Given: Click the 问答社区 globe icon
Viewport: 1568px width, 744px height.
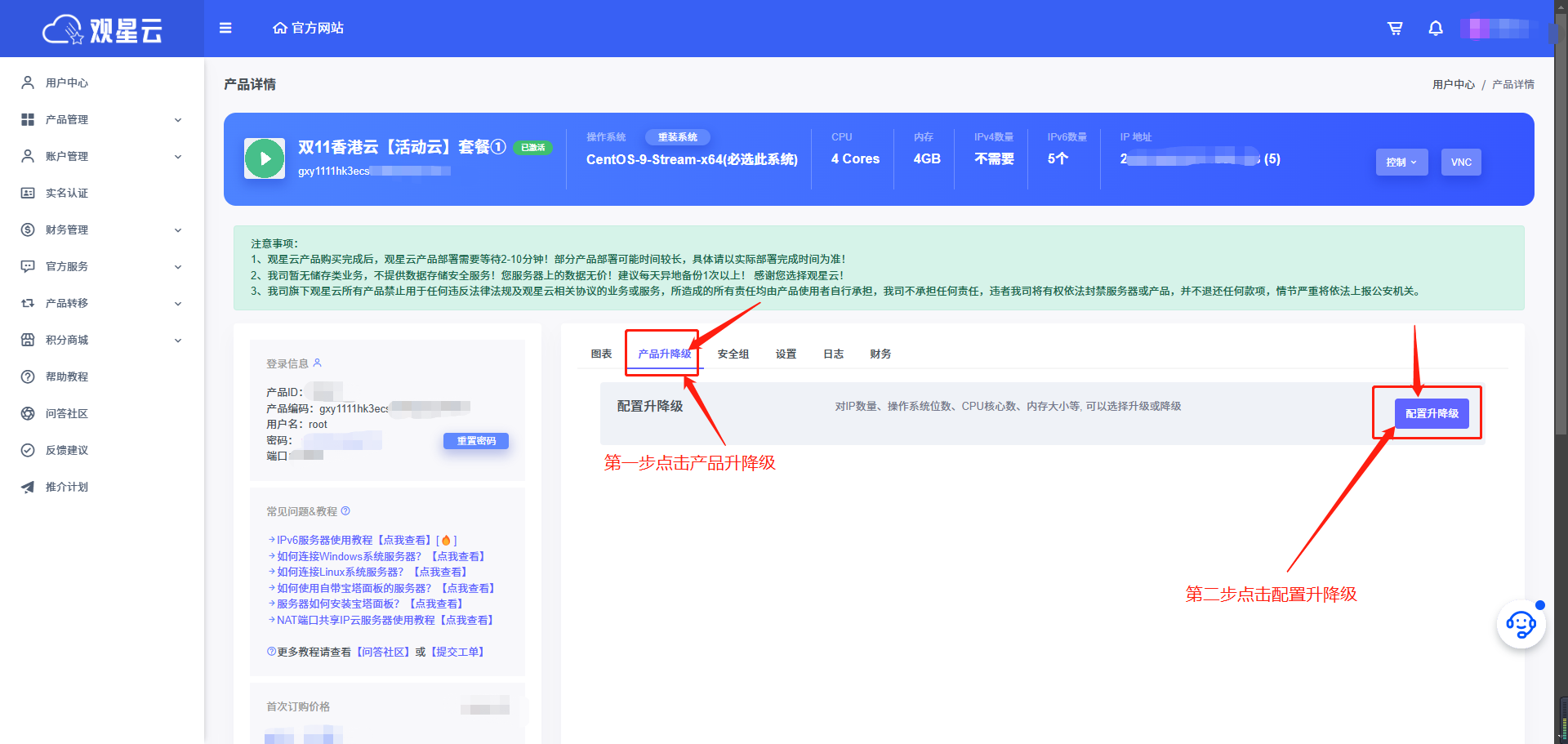Looking at the screenshot, I should pos(28,413).
